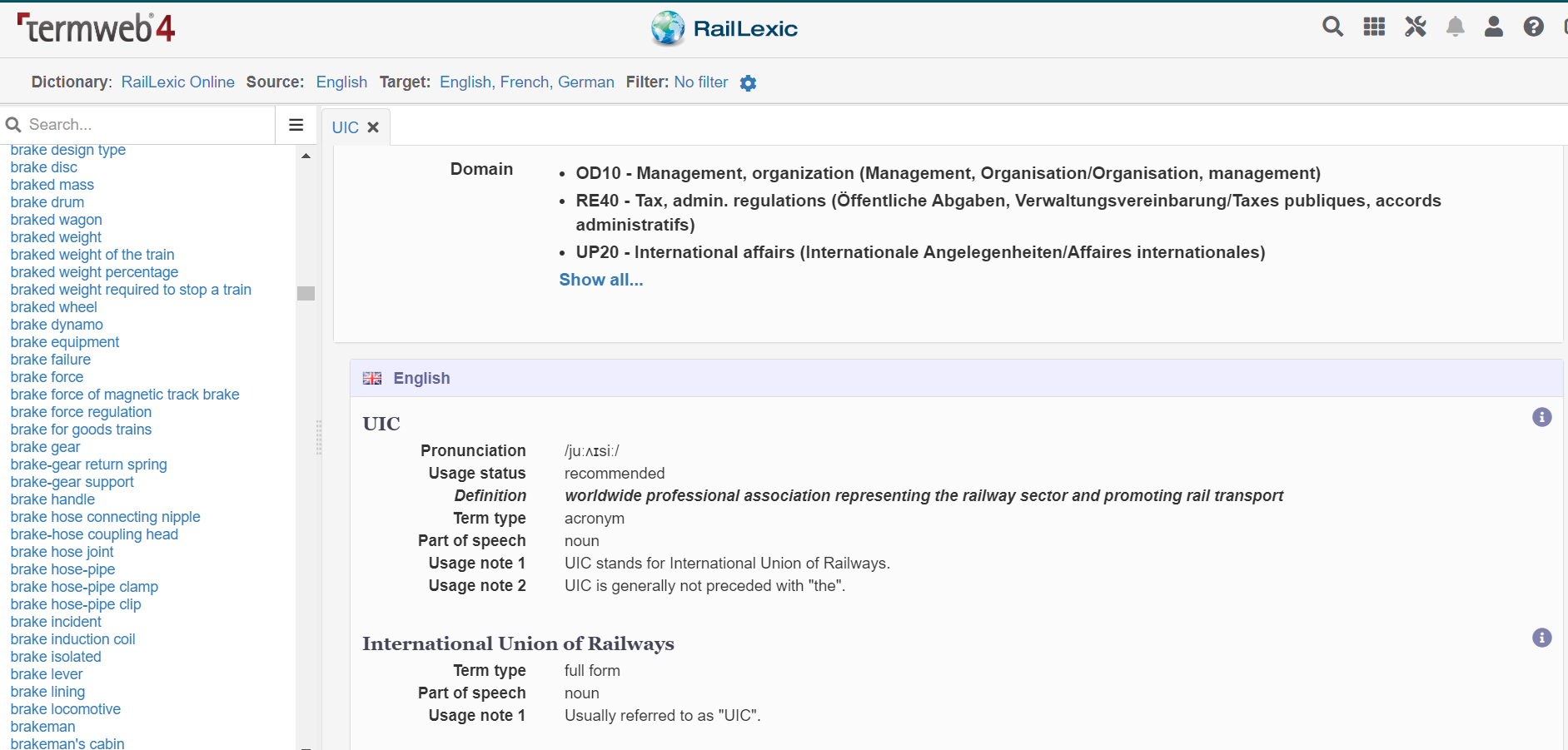Click the magnifier icon in the term search box

click(13, 125)
